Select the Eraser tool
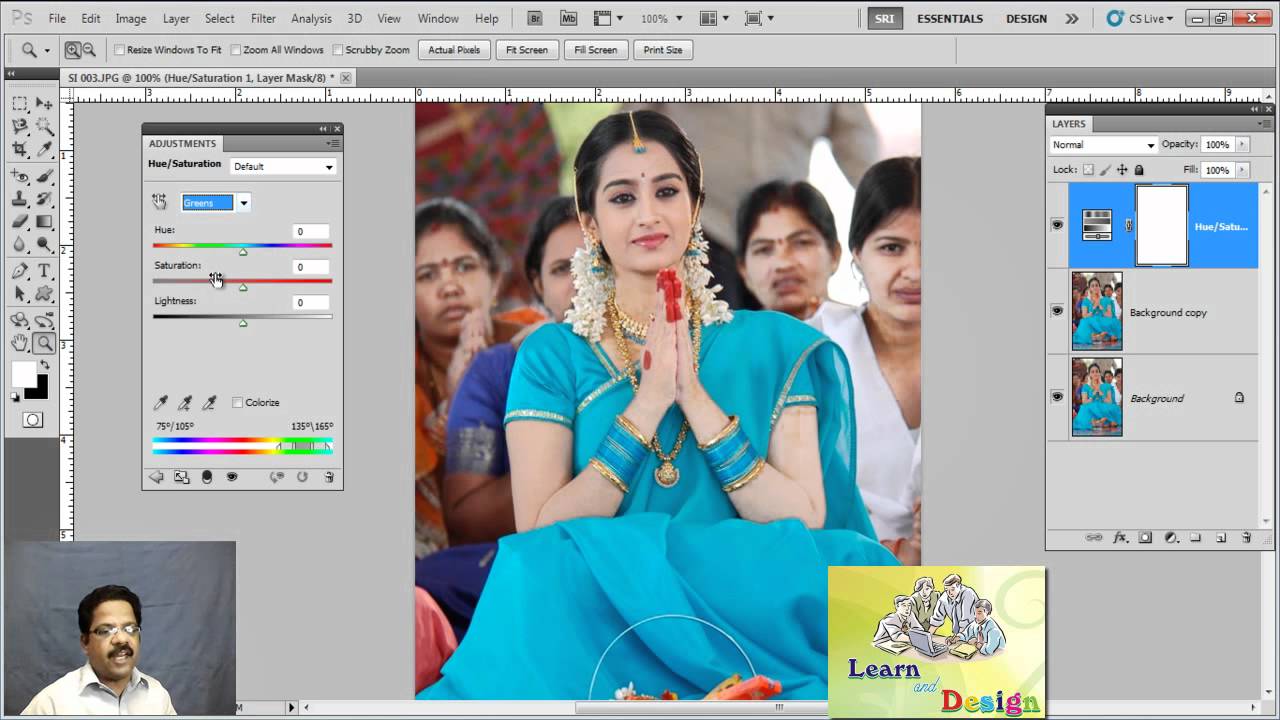This screenshot has width=1280, height=720. (x=20, y=222)
